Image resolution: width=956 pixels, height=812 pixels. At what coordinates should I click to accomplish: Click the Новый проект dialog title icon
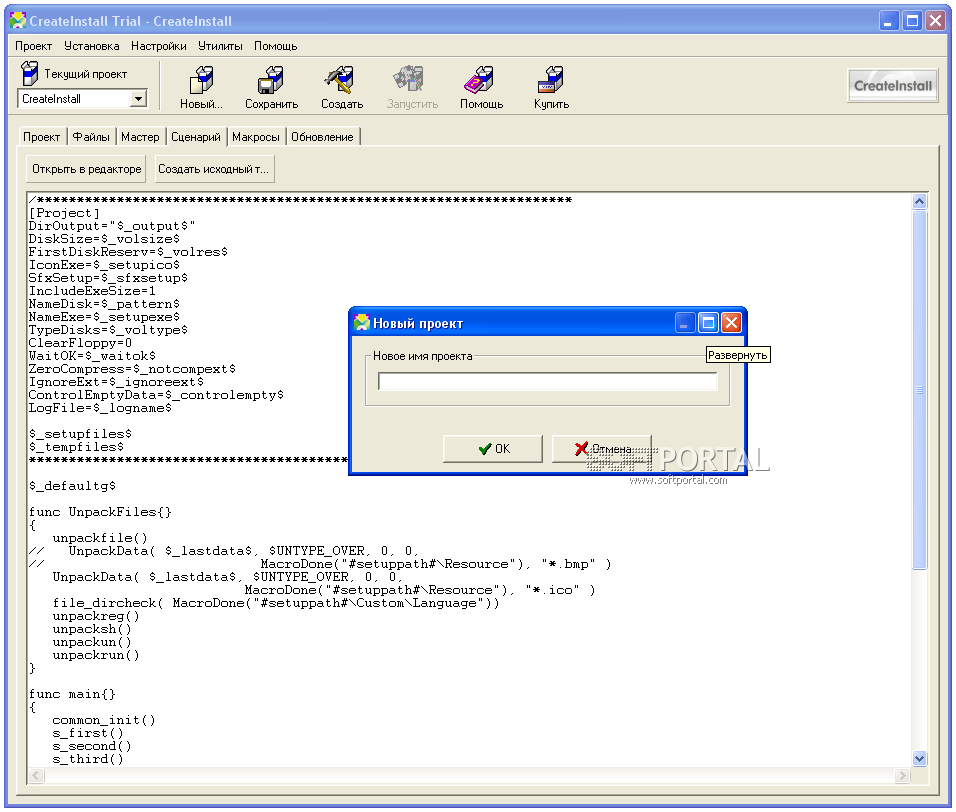coord(362,322)
